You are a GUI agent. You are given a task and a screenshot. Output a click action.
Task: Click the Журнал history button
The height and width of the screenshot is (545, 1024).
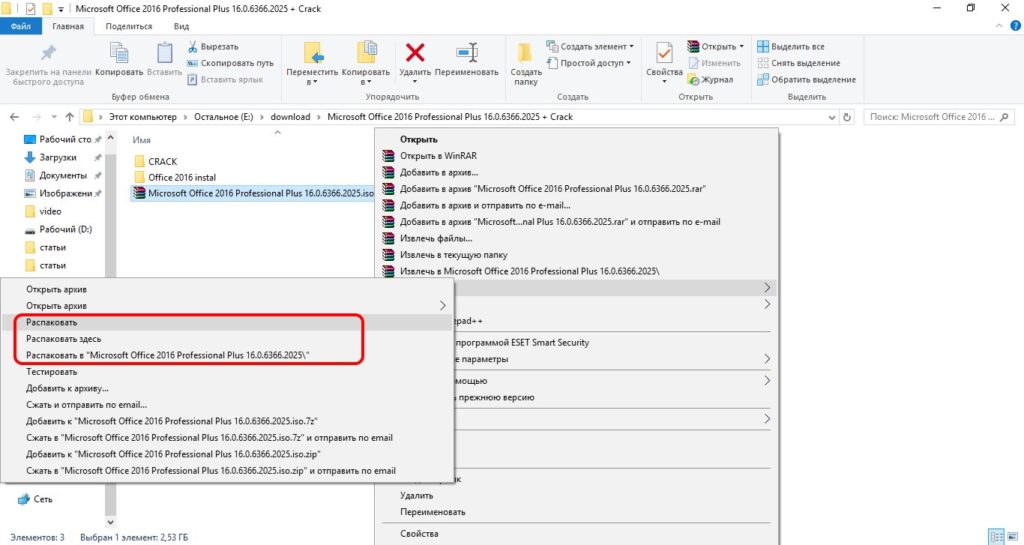click(711, 79)
